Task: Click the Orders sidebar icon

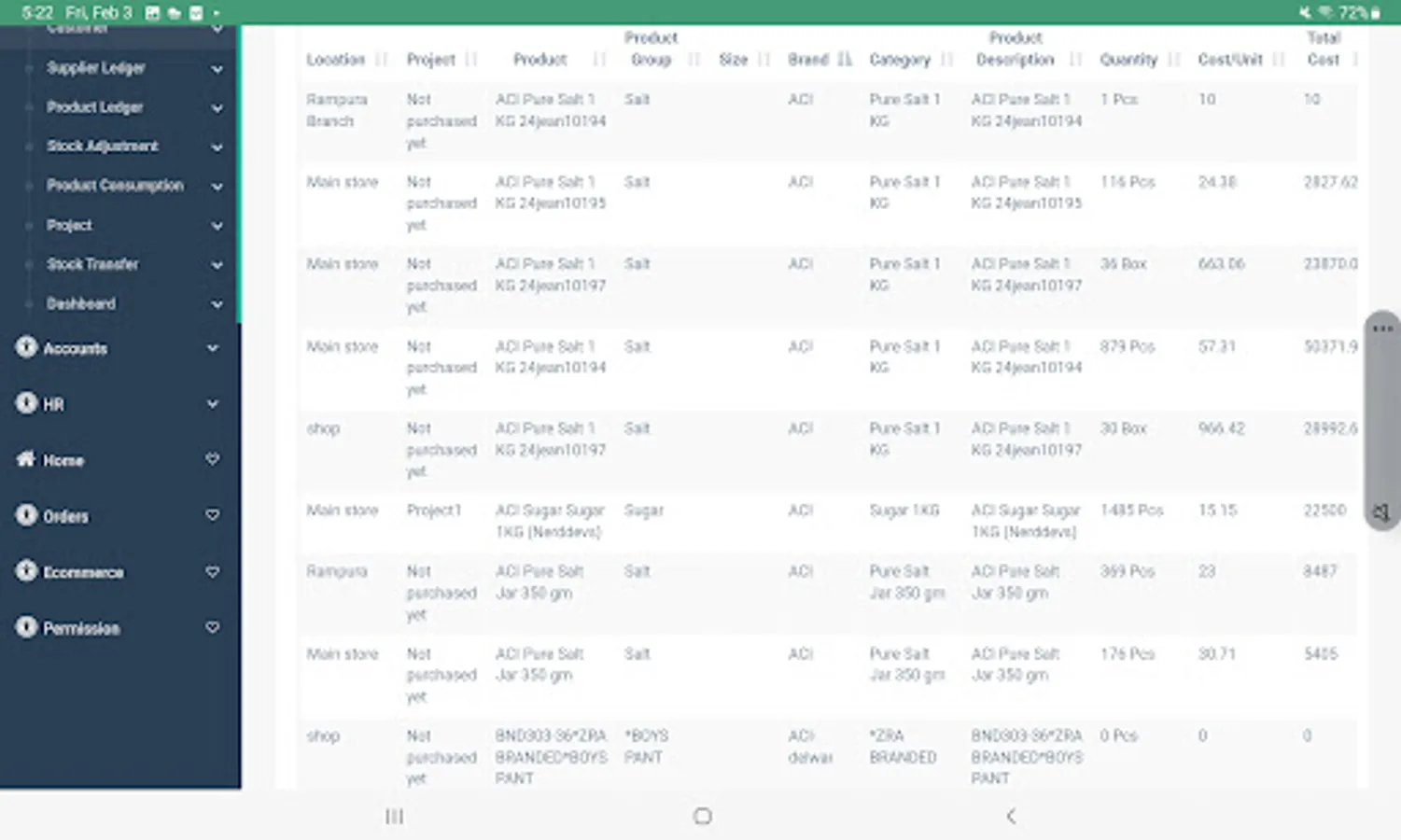Action: pyautogui.click(x=26, y=515)
